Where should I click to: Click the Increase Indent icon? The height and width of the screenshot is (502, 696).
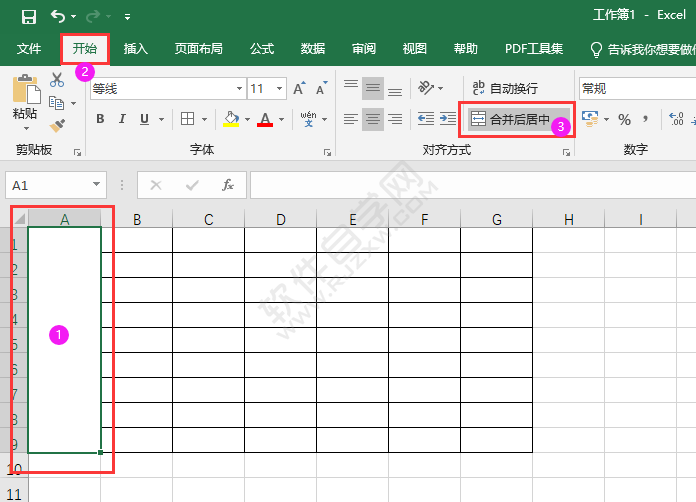[x=447, y=119]
